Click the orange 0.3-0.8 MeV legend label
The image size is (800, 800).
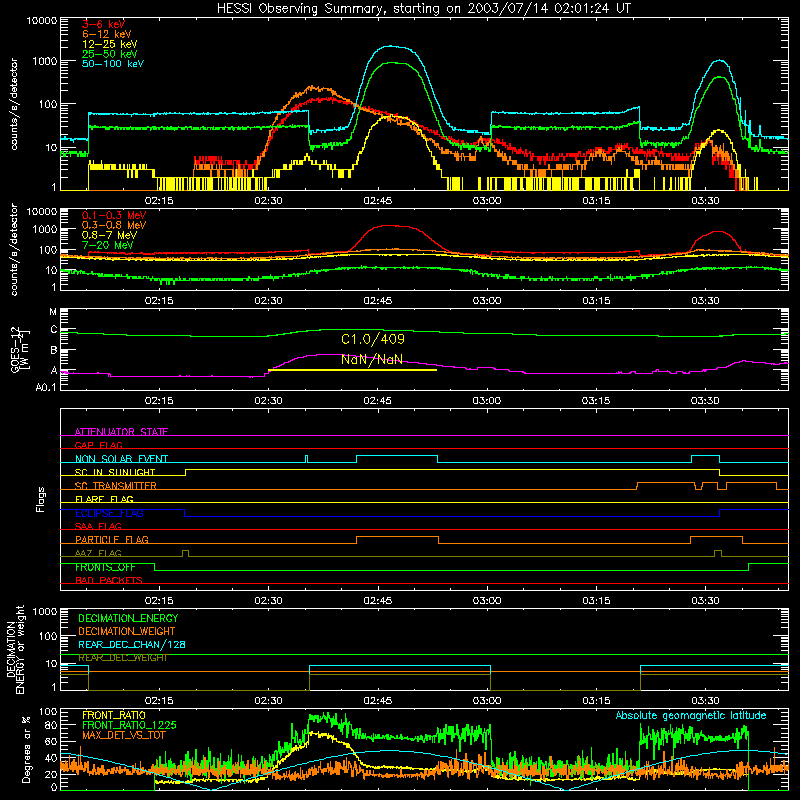[114, 225]
